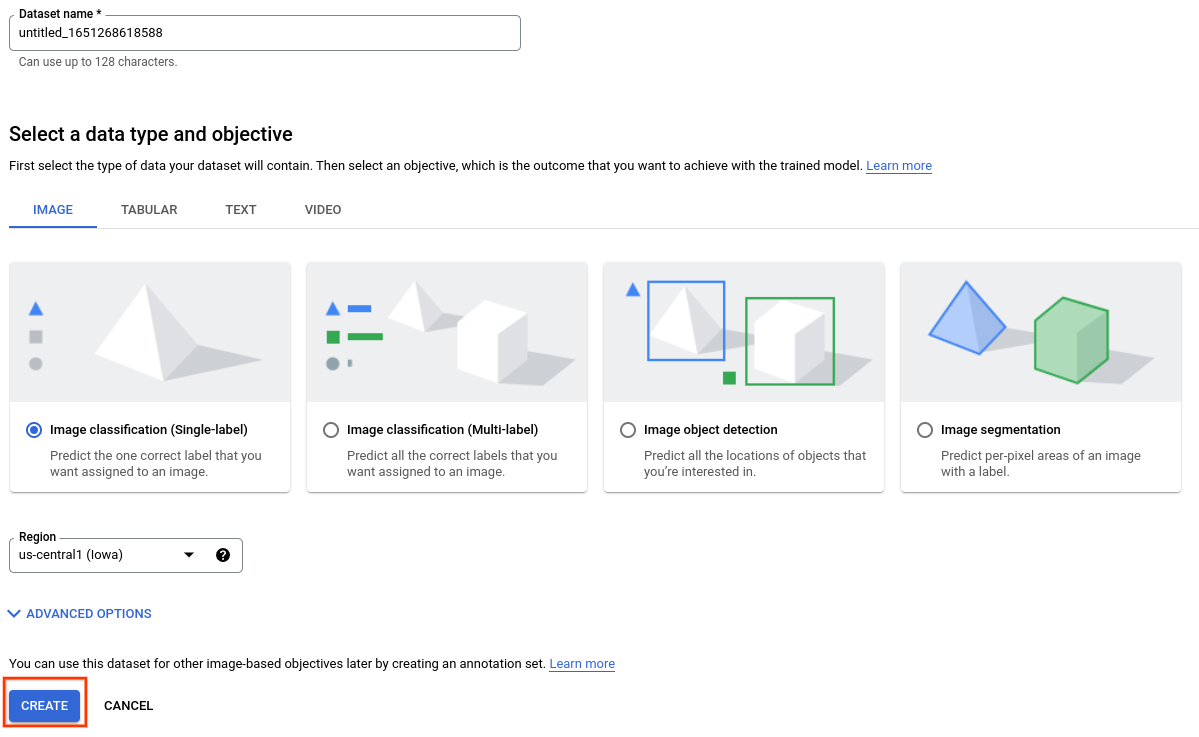Select the IMAGE tab
The width and height of the screenshot is (1199, 737).
(x=52, y=210)
